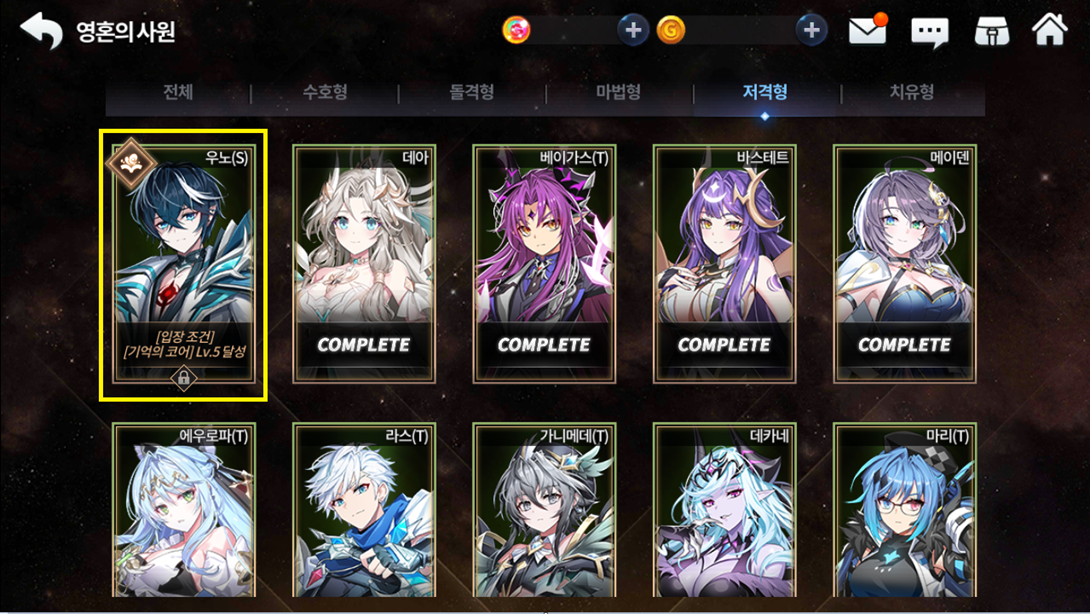The width and height of the screenshot is (1090, 614).
Task: Select the 베이가스(T) hero card
Action: point(544,264)
